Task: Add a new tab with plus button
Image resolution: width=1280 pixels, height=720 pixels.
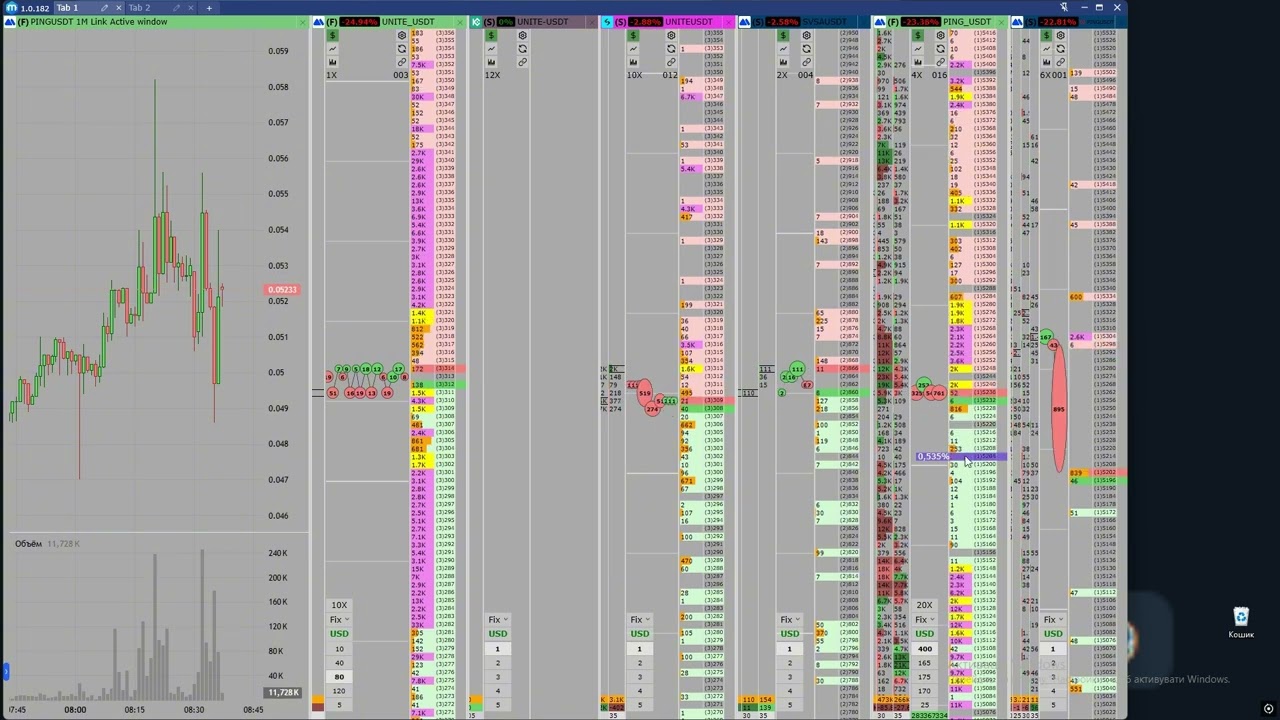Action: (x=209, y=8)
